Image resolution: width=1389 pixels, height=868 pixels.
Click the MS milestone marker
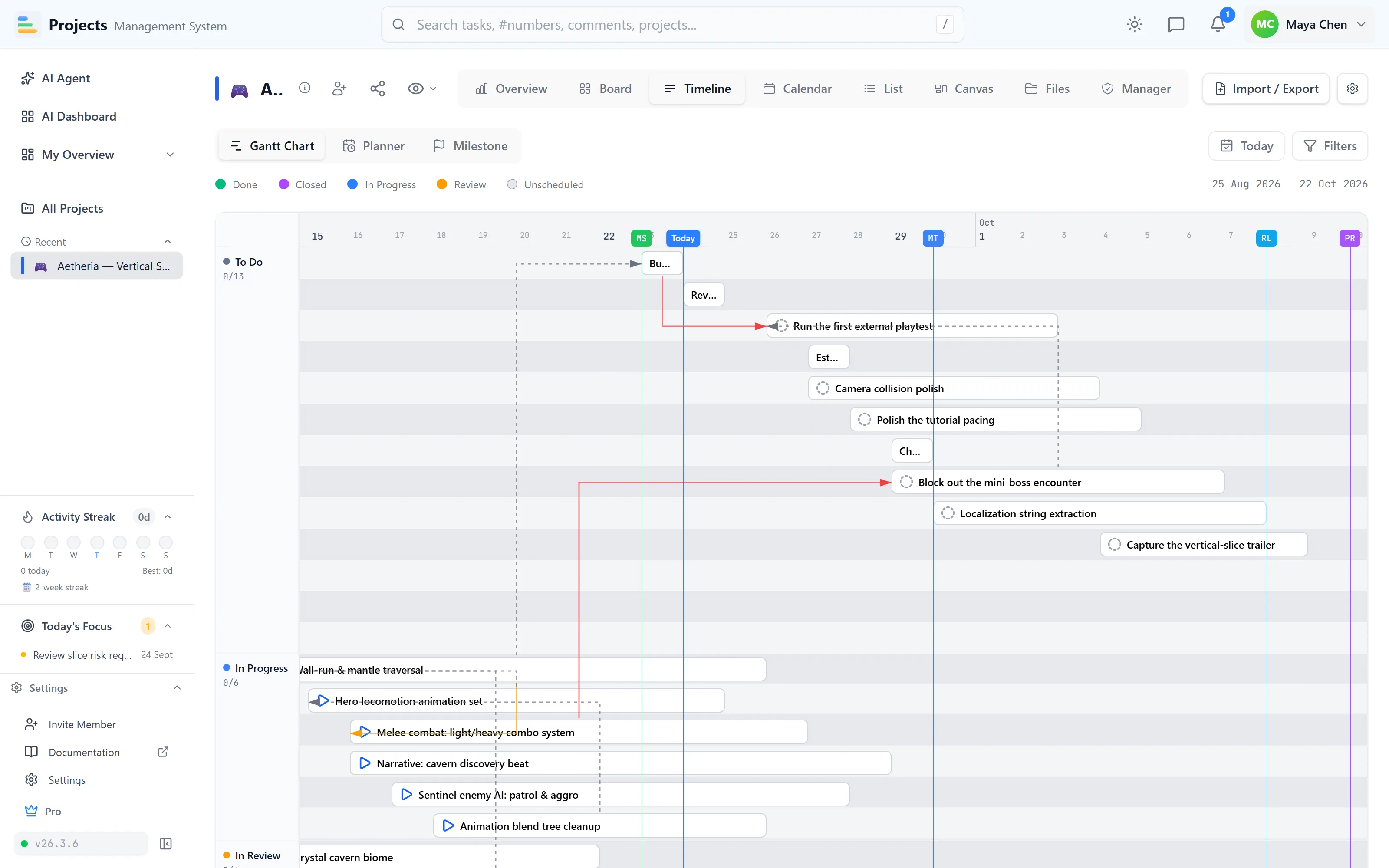[x=641, y=238]
